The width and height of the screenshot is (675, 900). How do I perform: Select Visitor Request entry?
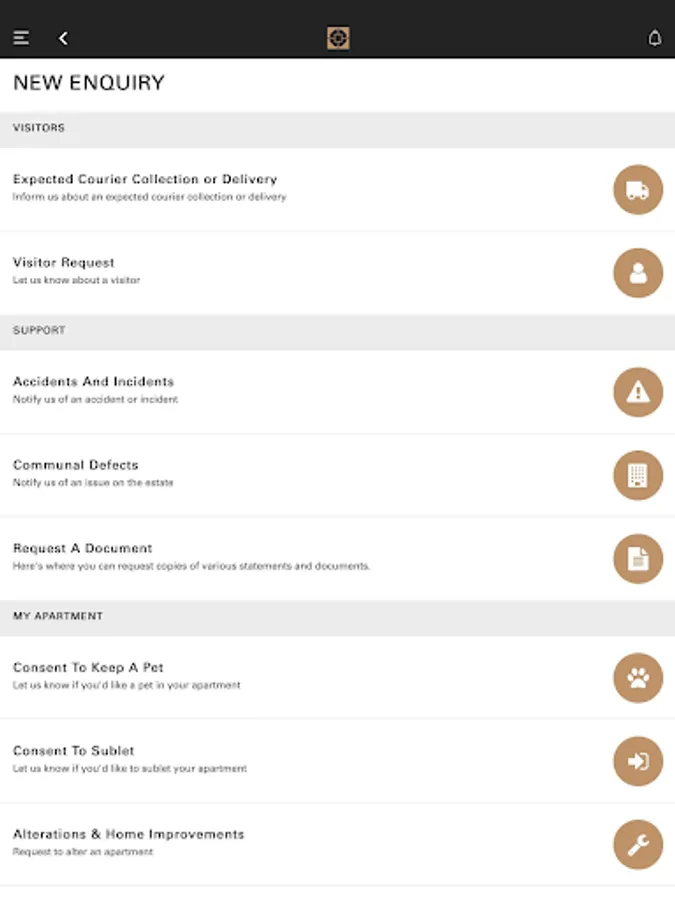pyautogui.click(x=64, y=263)
